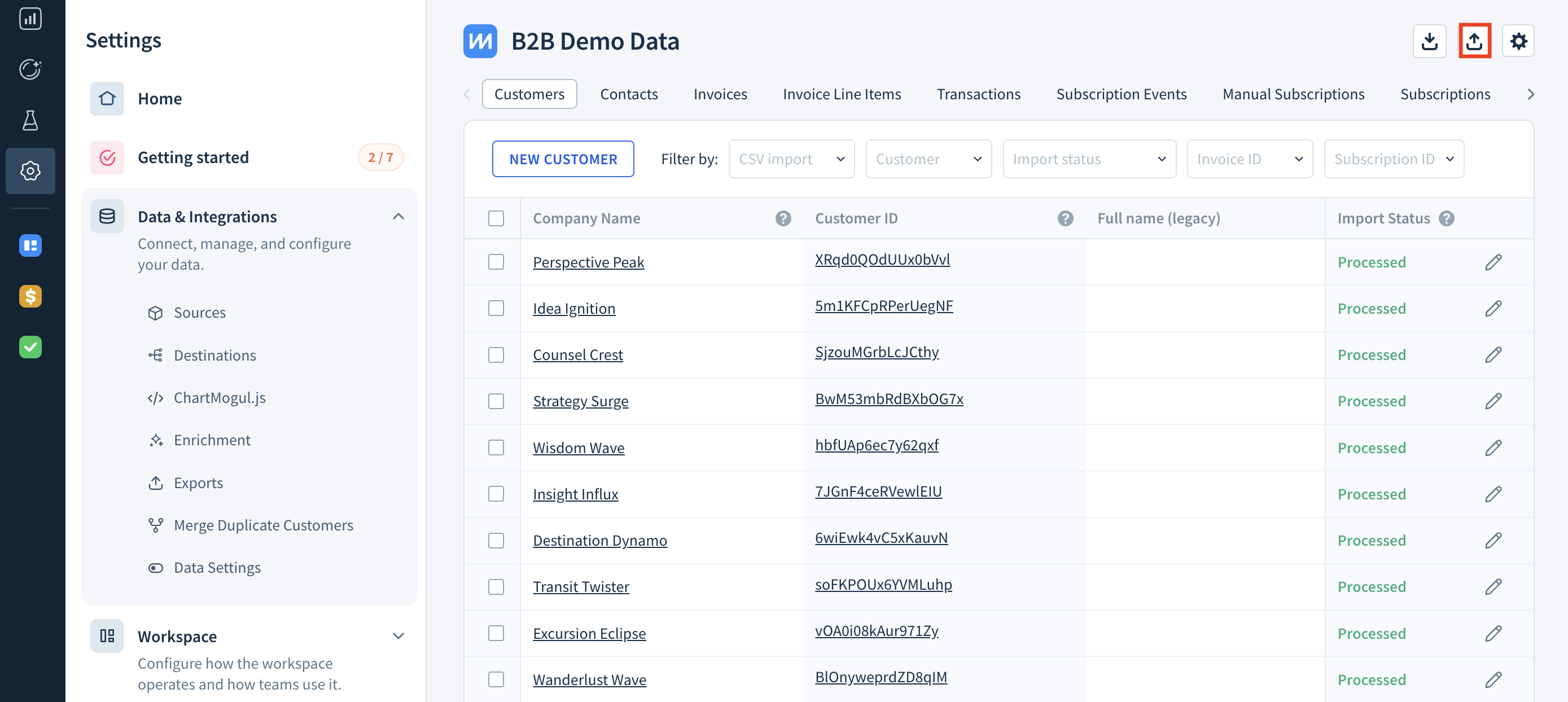
Task: Open the Counsel Crest company link
Action: 577,354
